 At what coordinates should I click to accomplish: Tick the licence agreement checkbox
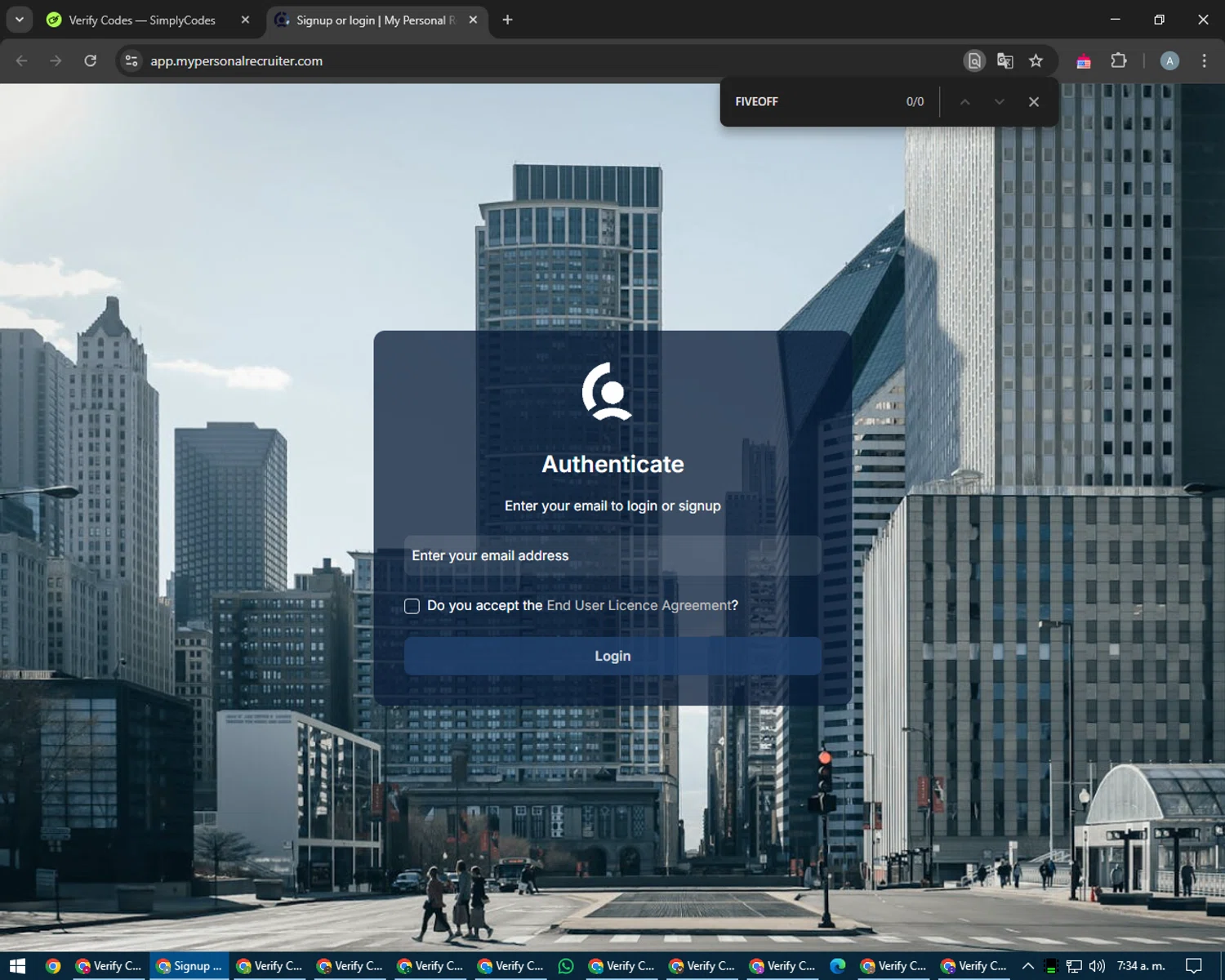412,606
